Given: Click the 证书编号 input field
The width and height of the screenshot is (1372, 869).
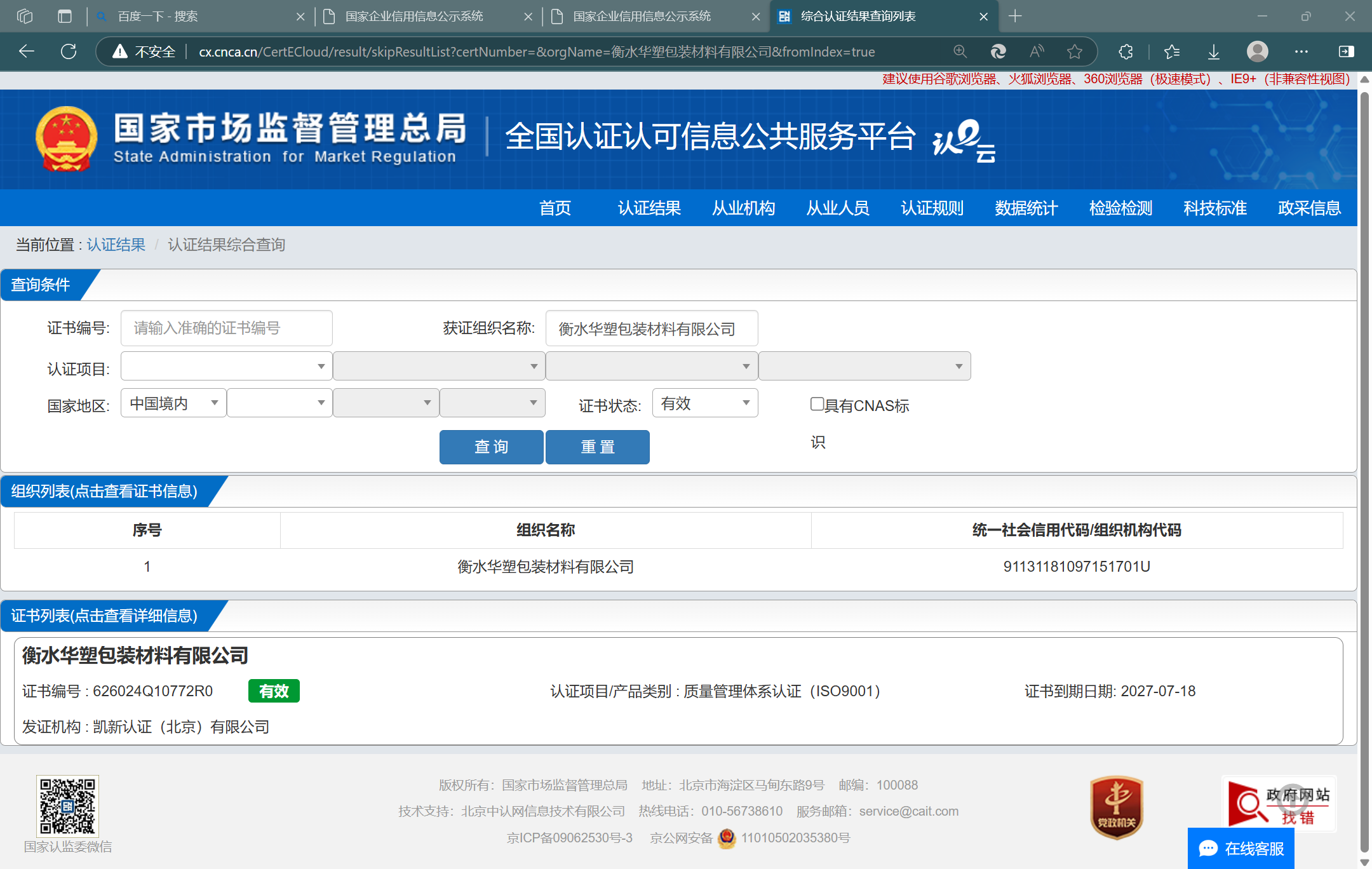Looking at the screenshot, I should click(227, 328).
